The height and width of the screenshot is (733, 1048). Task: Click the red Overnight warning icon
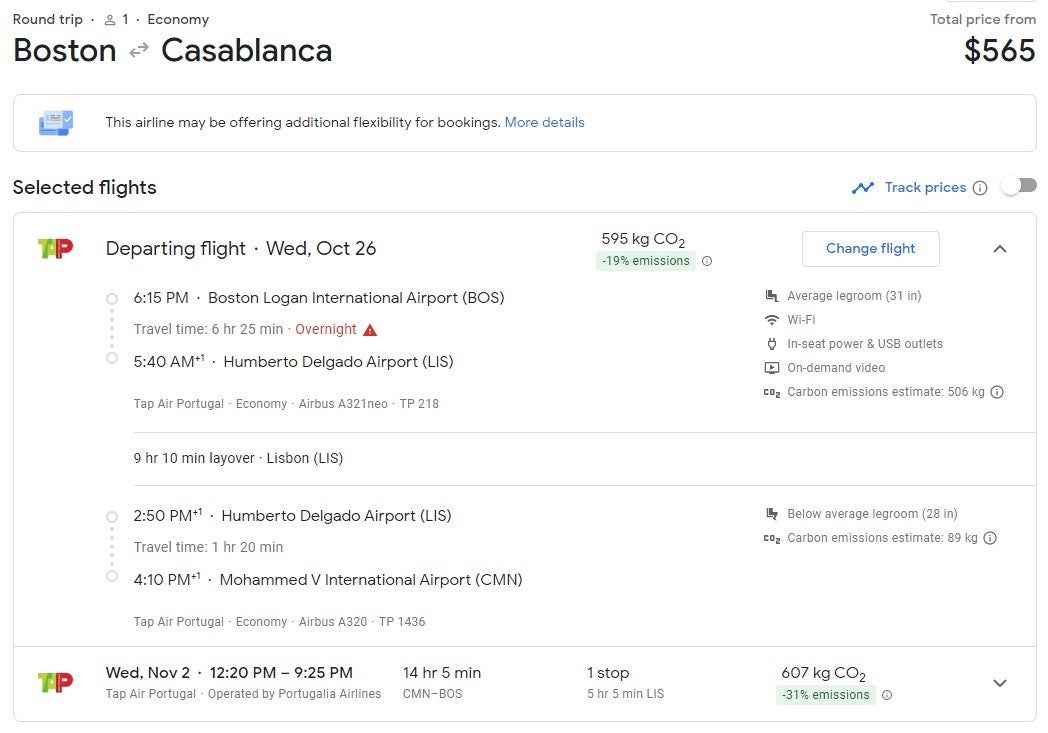370,330
